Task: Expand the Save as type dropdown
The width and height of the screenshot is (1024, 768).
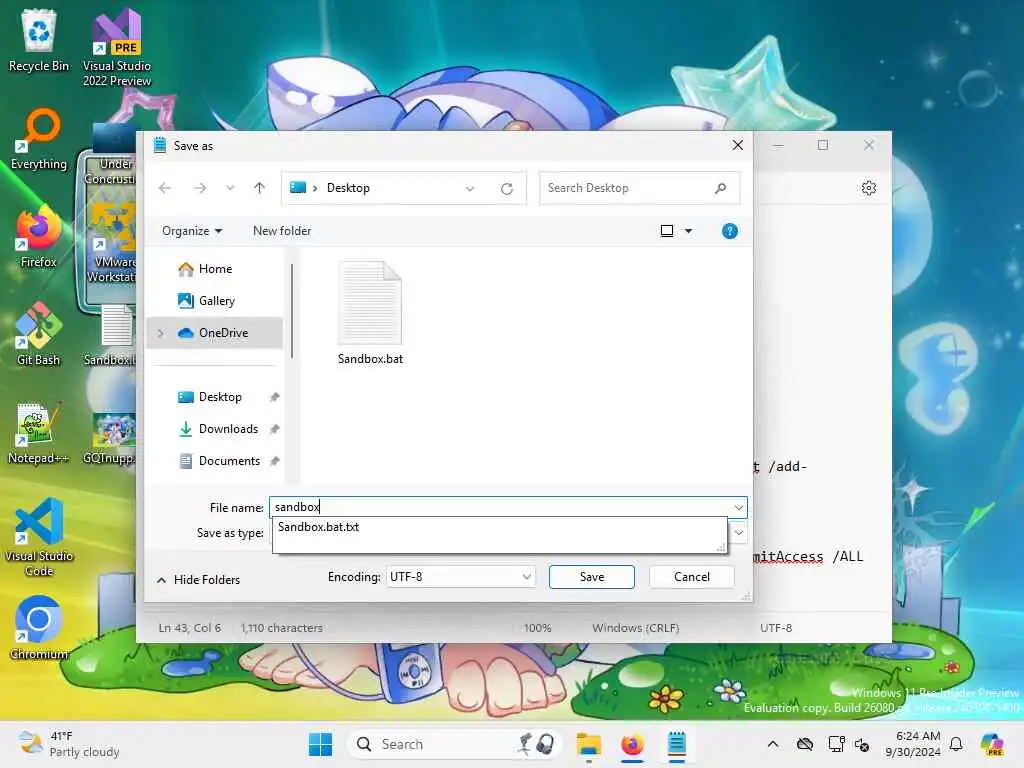Action: [x=739, y=533]
